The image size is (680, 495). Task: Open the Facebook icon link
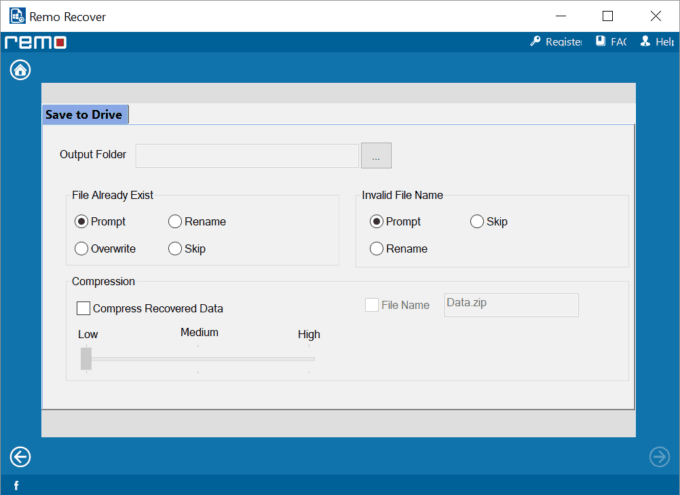pos(16,485)
